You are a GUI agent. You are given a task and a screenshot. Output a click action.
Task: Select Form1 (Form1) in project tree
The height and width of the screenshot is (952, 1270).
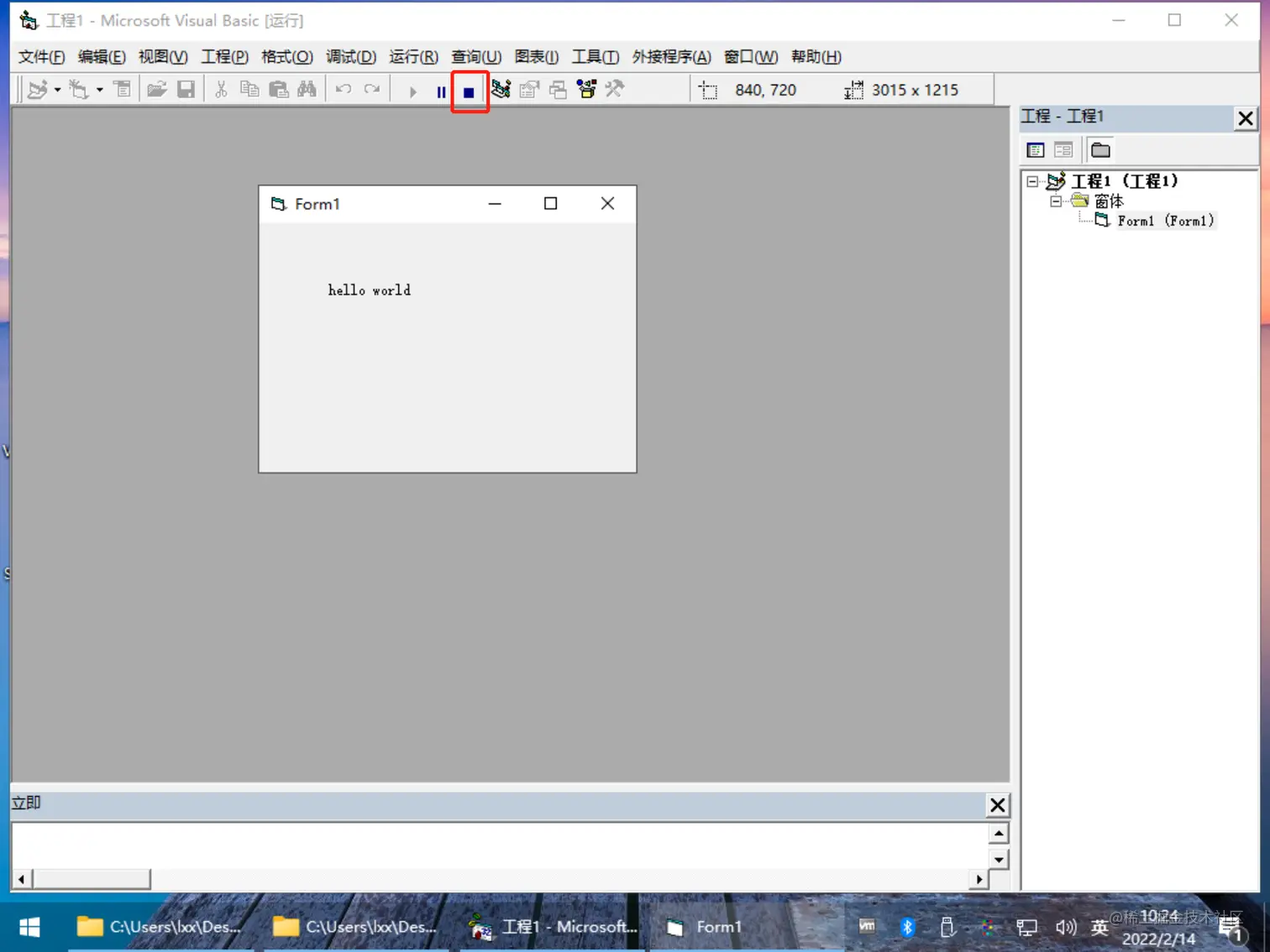1166,221
